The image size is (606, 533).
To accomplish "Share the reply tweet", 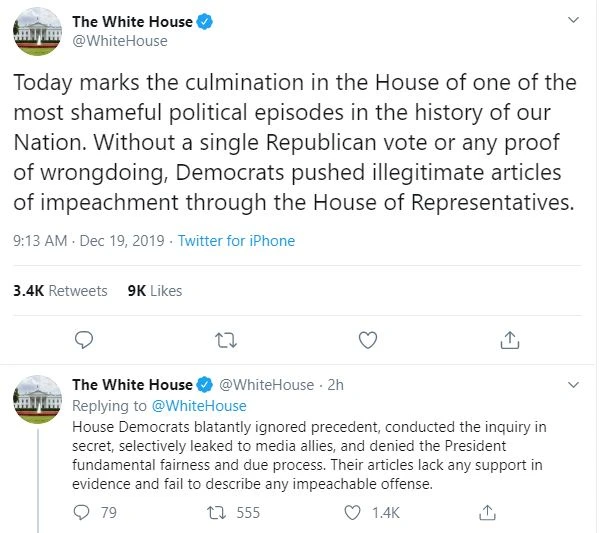I will [x=488, y=512].
